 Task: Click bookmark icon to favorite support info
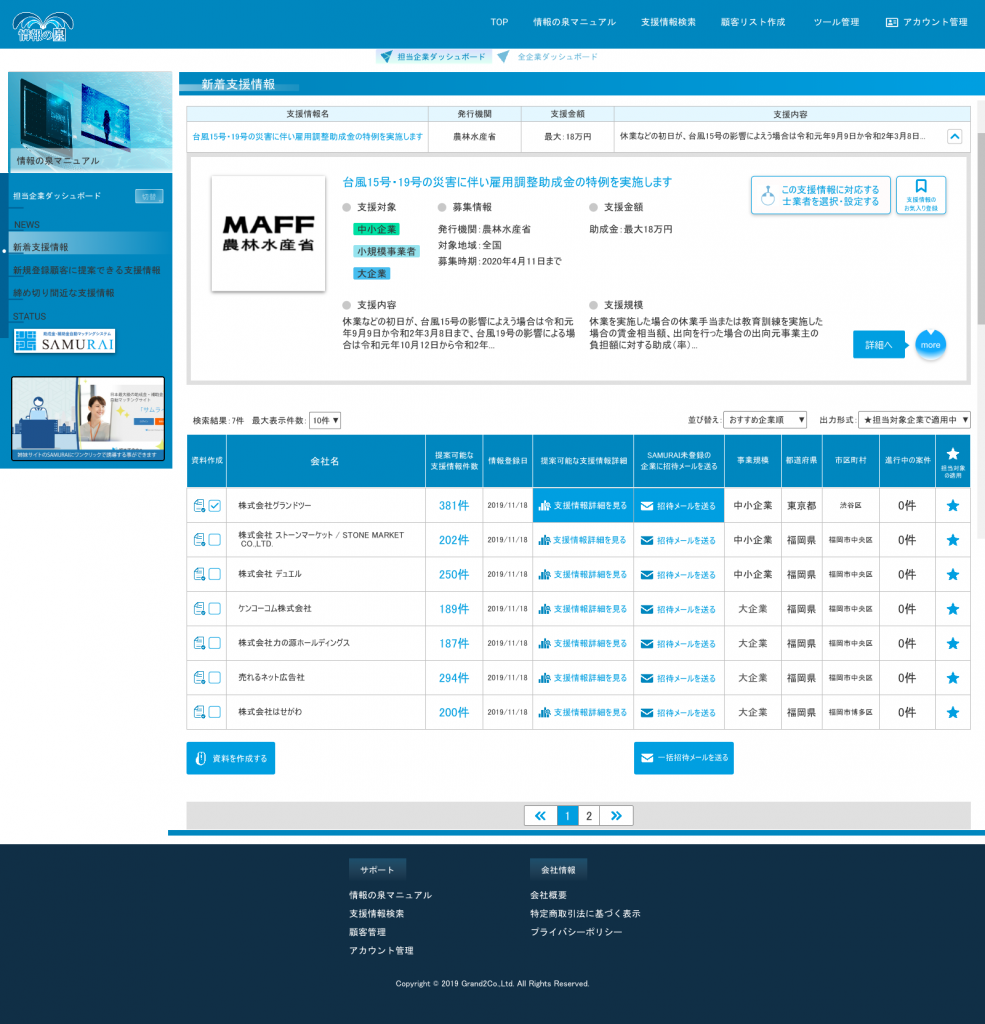[x=921, y=195]
